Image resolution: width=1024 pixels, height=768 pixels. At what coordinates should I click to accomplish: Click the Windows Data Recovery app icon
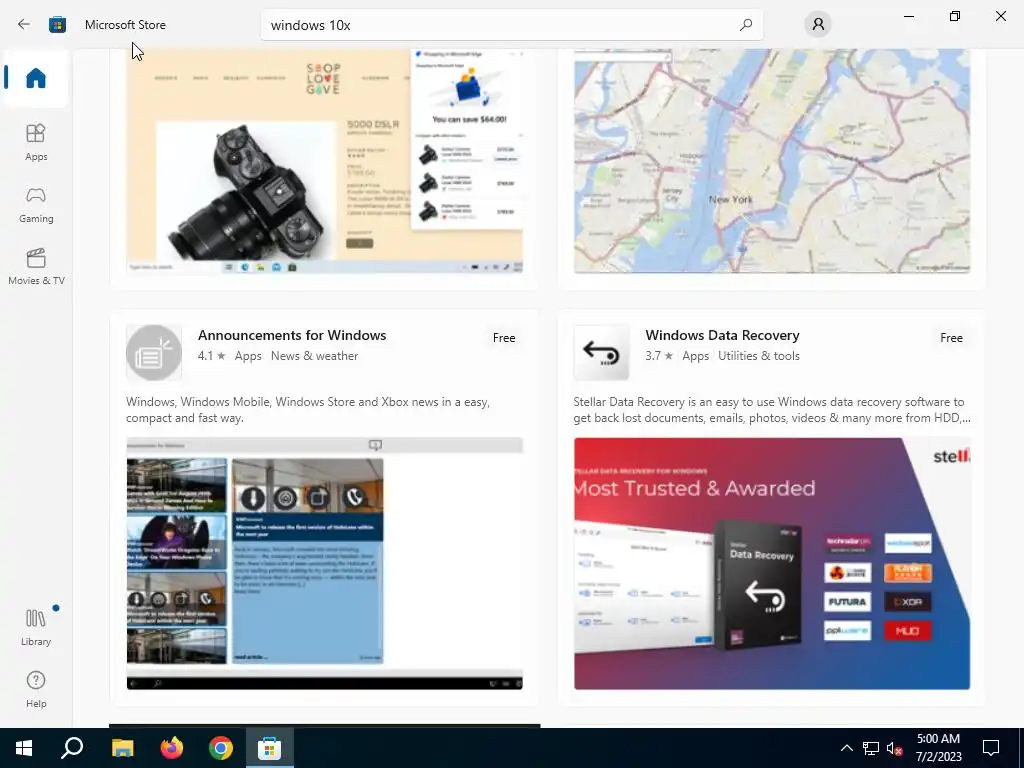(x=601, y=353)
